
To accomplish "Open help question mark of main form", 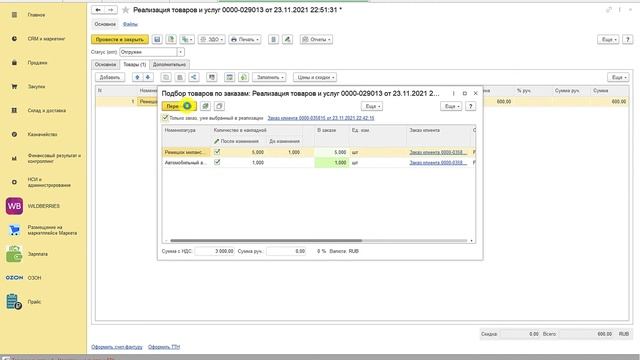I will [627, 40].
